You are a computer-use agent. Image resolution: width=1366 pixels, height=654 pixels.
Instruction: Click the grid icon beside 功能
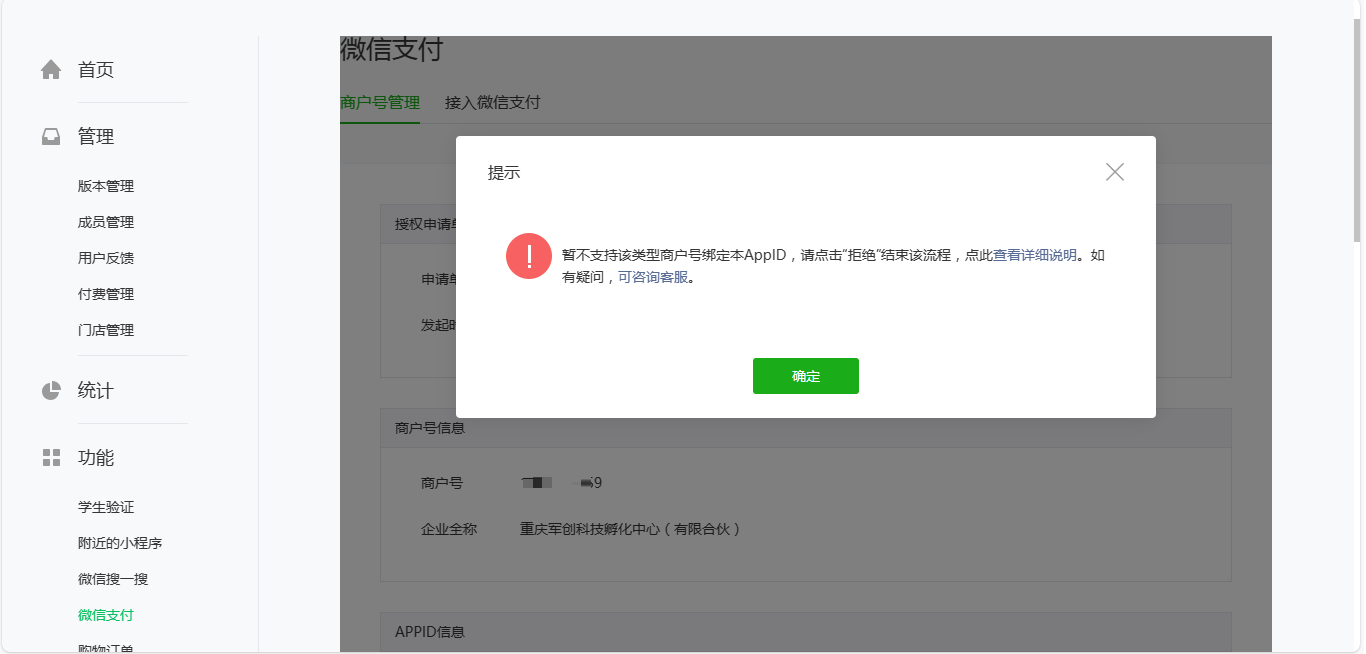[51, 458]
